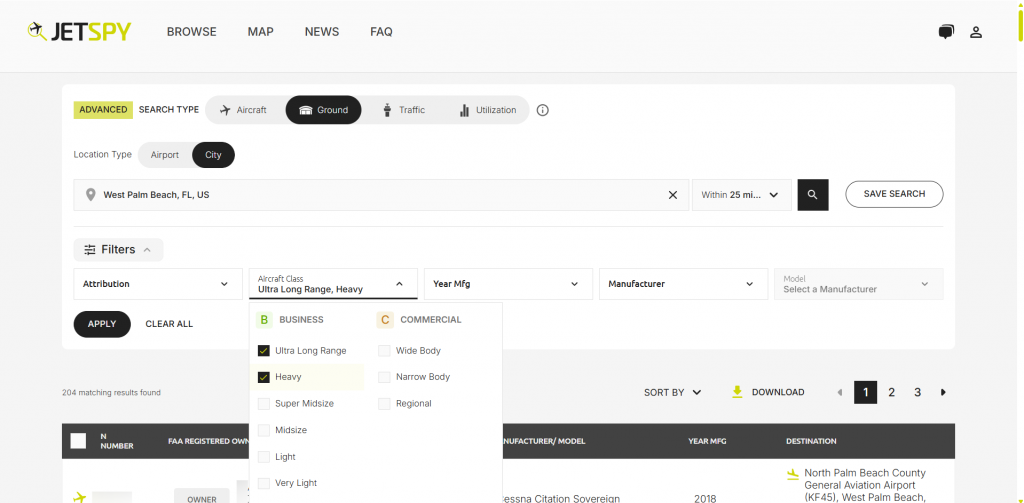Click the download arrow icon
Viewport: 1024px width, 503px height.
tap(737, 392)
